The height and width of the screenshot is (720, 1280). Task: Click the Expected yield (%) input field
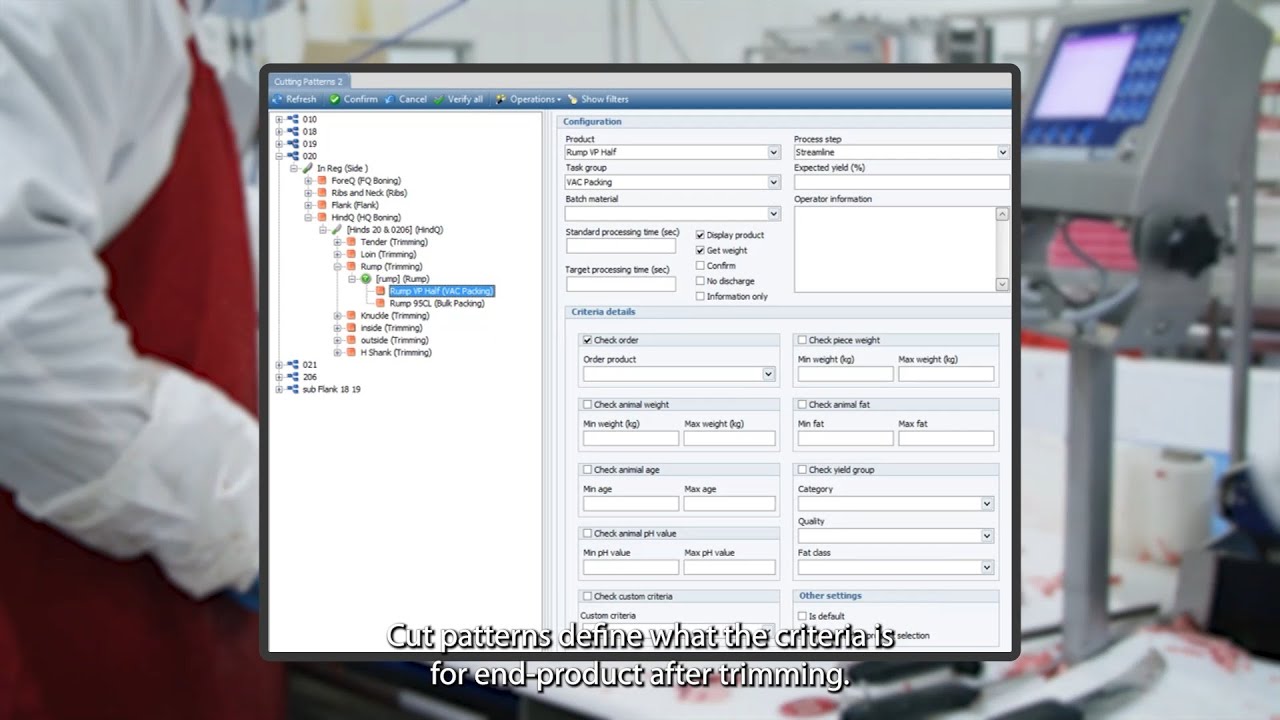[x=902, y=182]
